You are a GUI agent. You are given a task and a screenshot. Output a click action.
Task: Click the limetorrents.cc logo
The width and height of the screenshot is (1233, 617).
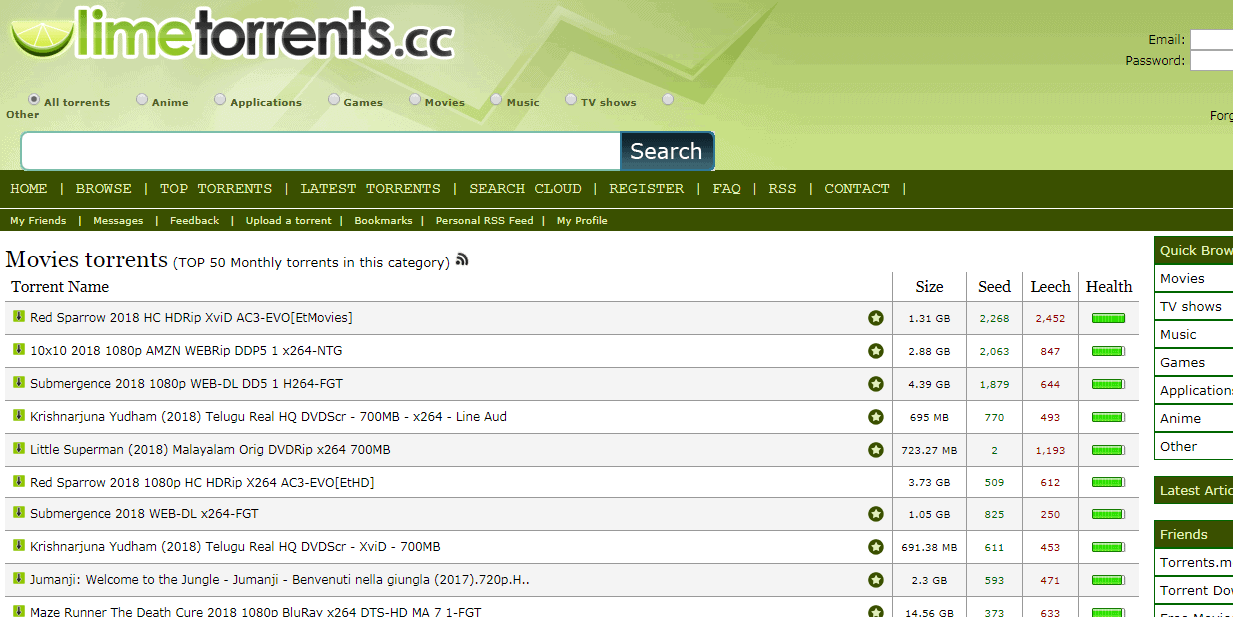232,34
